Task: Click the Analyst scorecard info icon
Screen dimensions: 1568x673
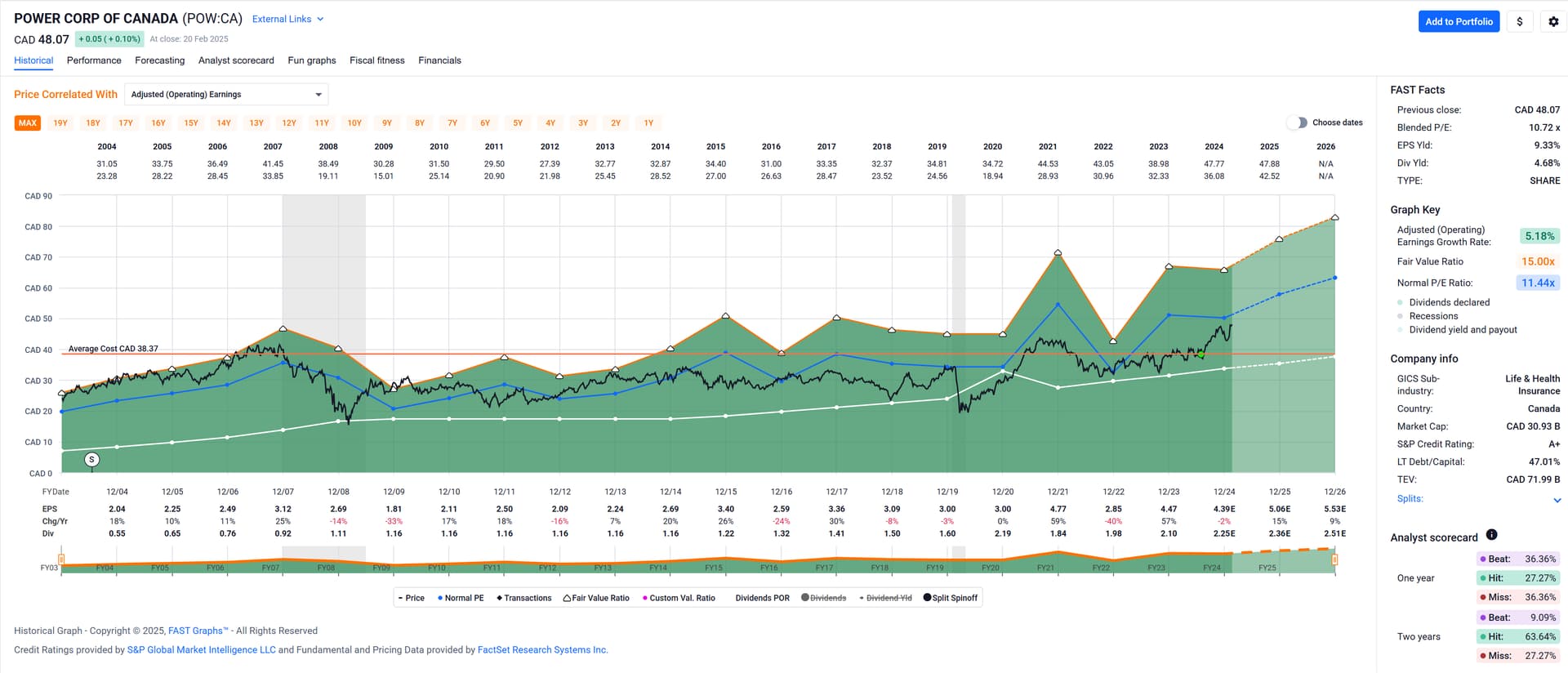Action: 1491,535
